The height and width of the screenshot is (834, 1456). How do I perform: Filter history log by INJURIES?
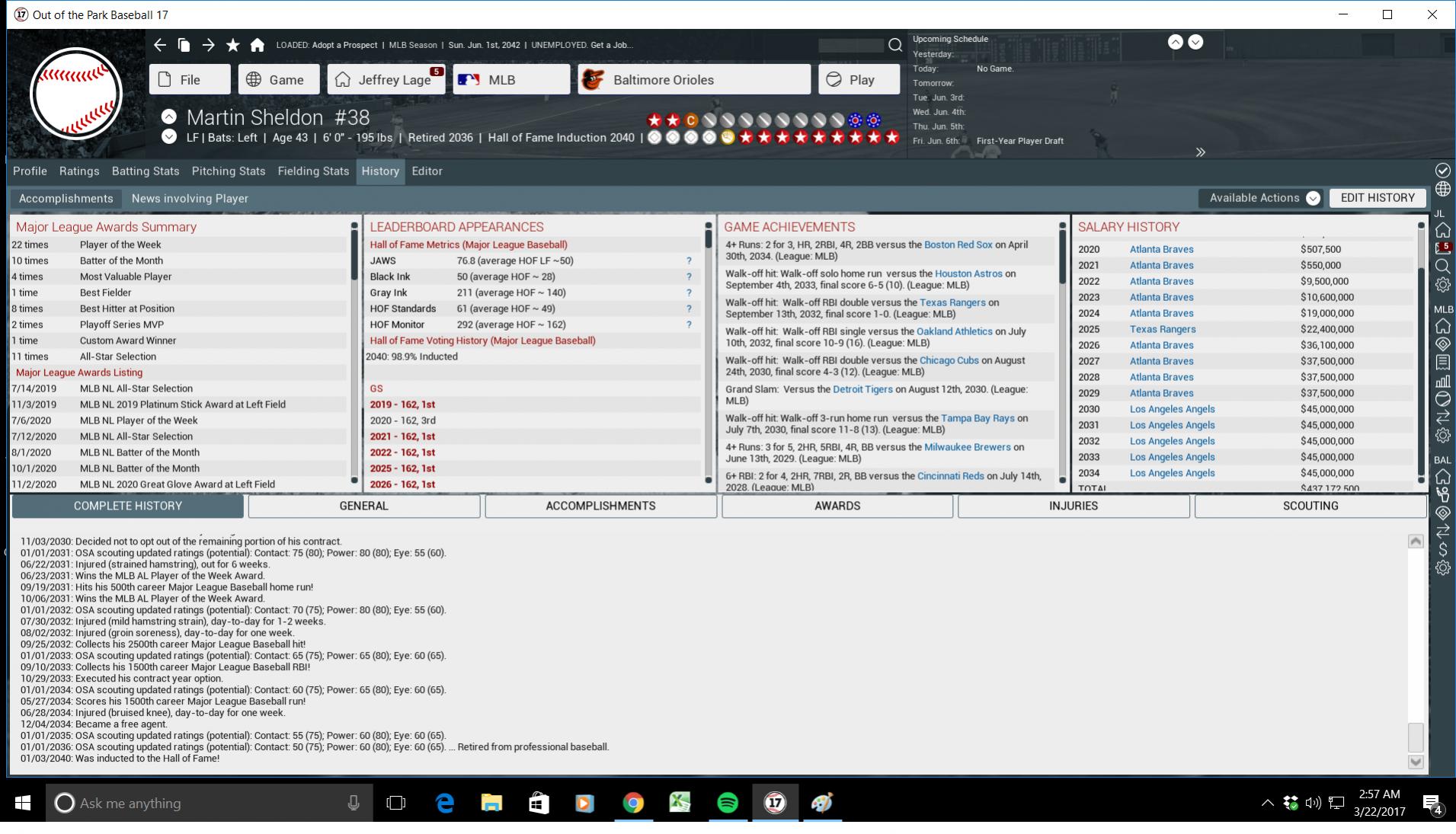(x=1074, y=506)
